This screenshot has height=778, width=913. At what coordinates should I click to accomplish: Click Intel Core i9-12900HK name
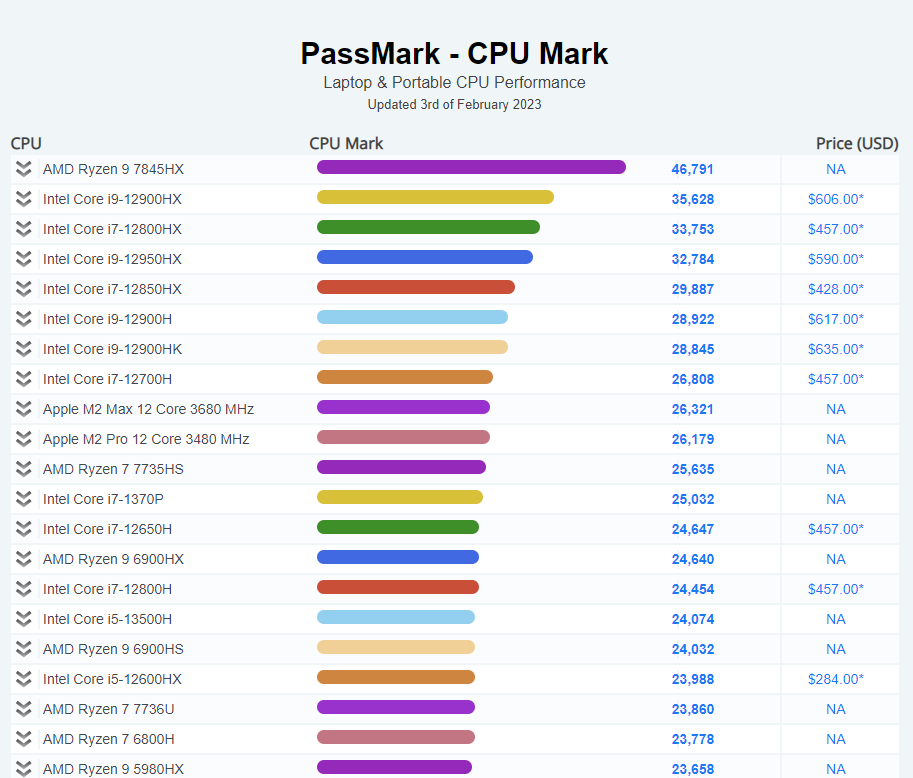tap(112, 349)
